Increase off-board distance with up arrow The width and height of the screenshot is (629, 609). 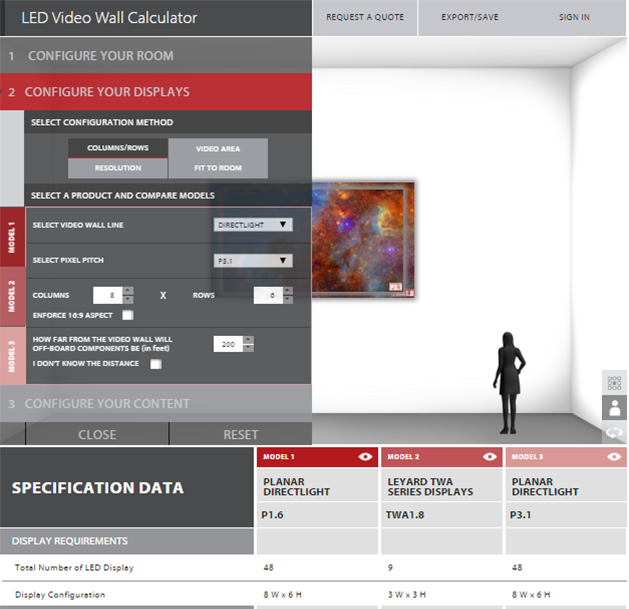(x=249, y=340)
